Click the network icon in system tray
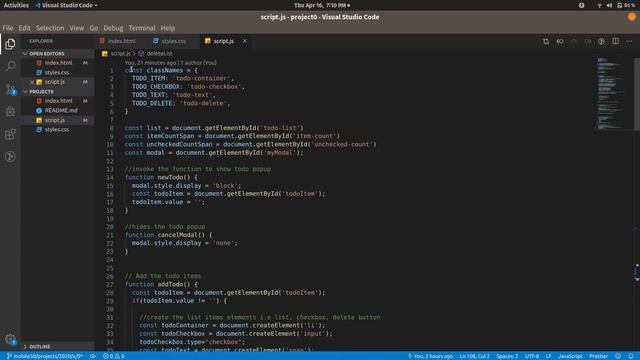The width and height of the screenshot is (640, 360). (x=599, y=5)
